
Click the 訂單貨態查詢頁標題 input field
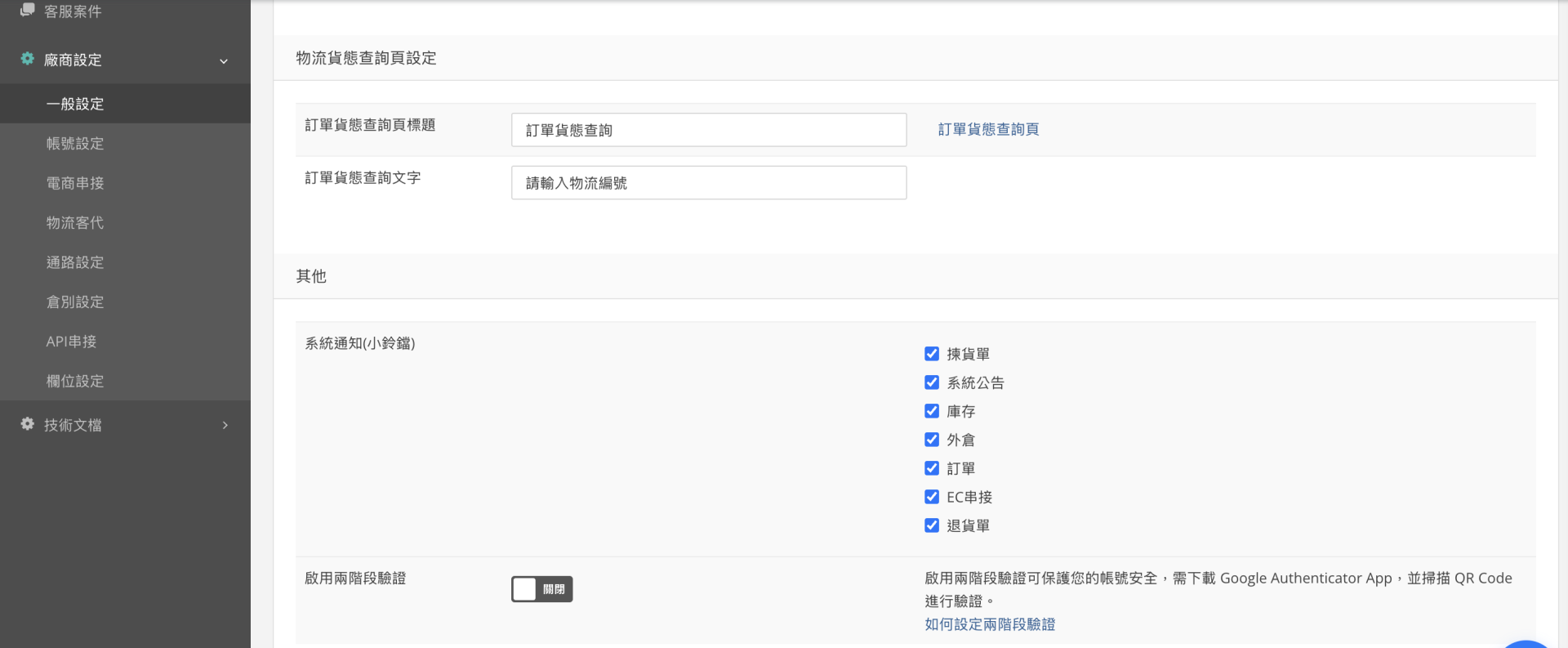coord(708,130)
